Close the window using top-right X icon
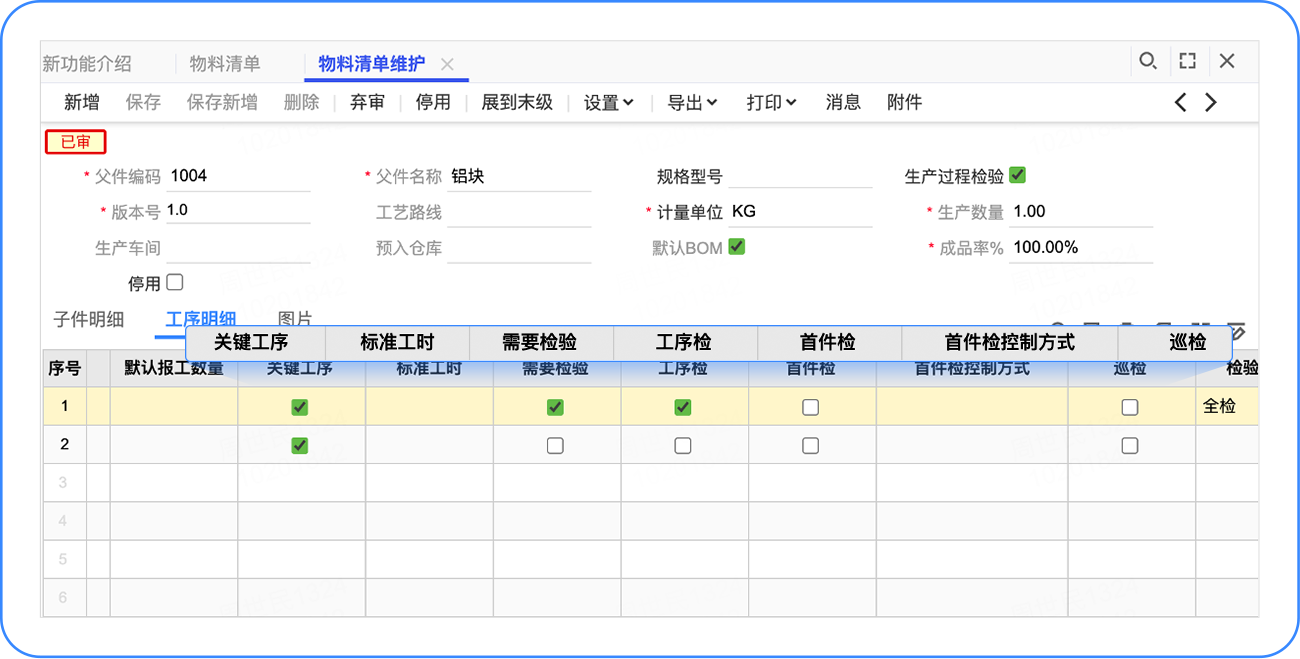The width and height of the screenshot is (1300, 659). 1227,61
